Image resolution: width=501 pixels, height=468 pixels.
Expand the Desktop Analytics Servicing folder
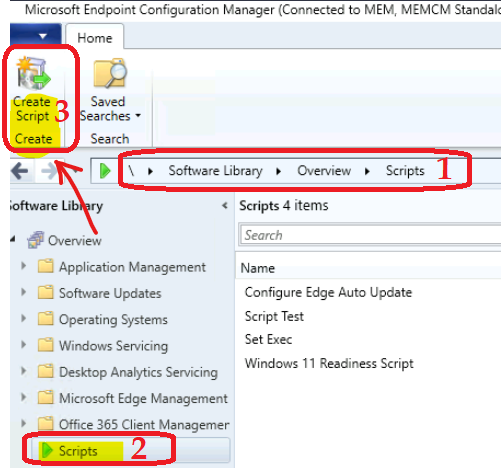(23, 371)
